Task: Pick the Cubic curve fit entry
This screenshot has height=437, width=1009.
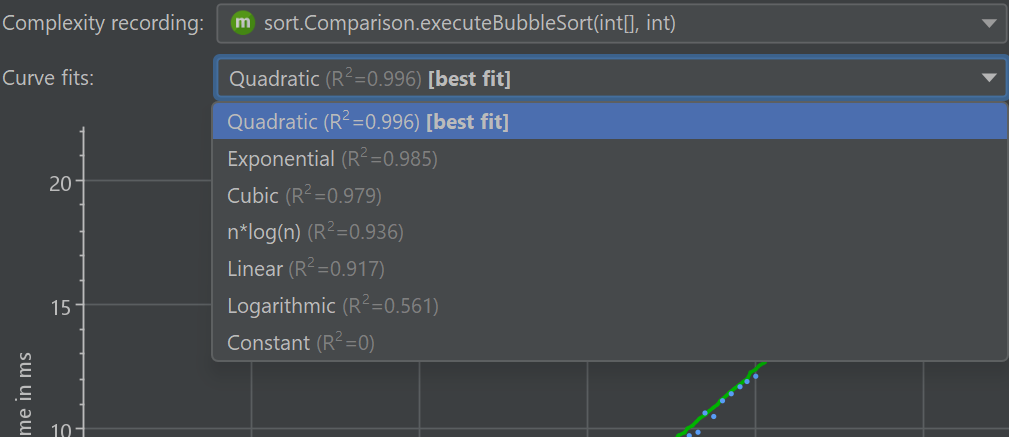Action: pyautogui.click(x=304, y=196)
